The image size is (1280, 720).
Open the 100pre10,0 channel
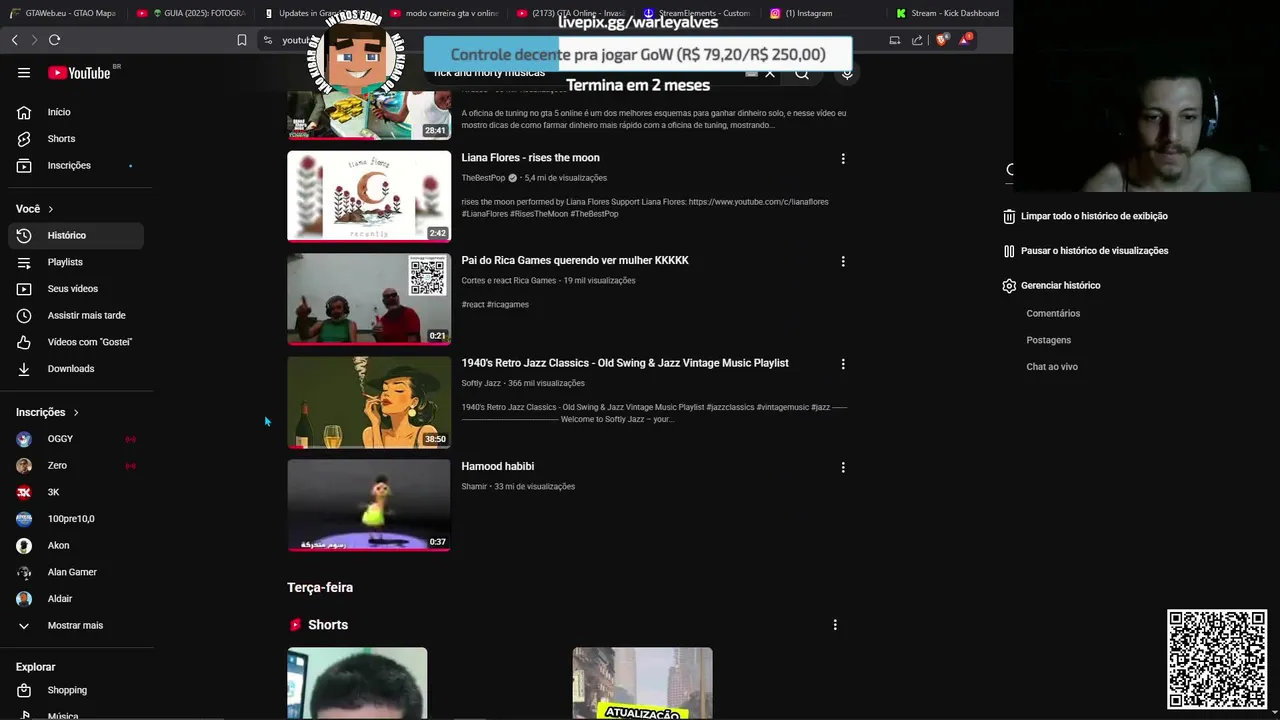pyautogui.click(x=76, y=519)
